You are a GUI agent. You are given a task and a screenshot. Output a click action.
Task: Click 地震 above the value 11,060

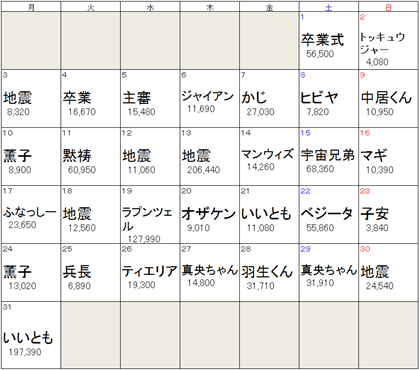pos(137,156)
